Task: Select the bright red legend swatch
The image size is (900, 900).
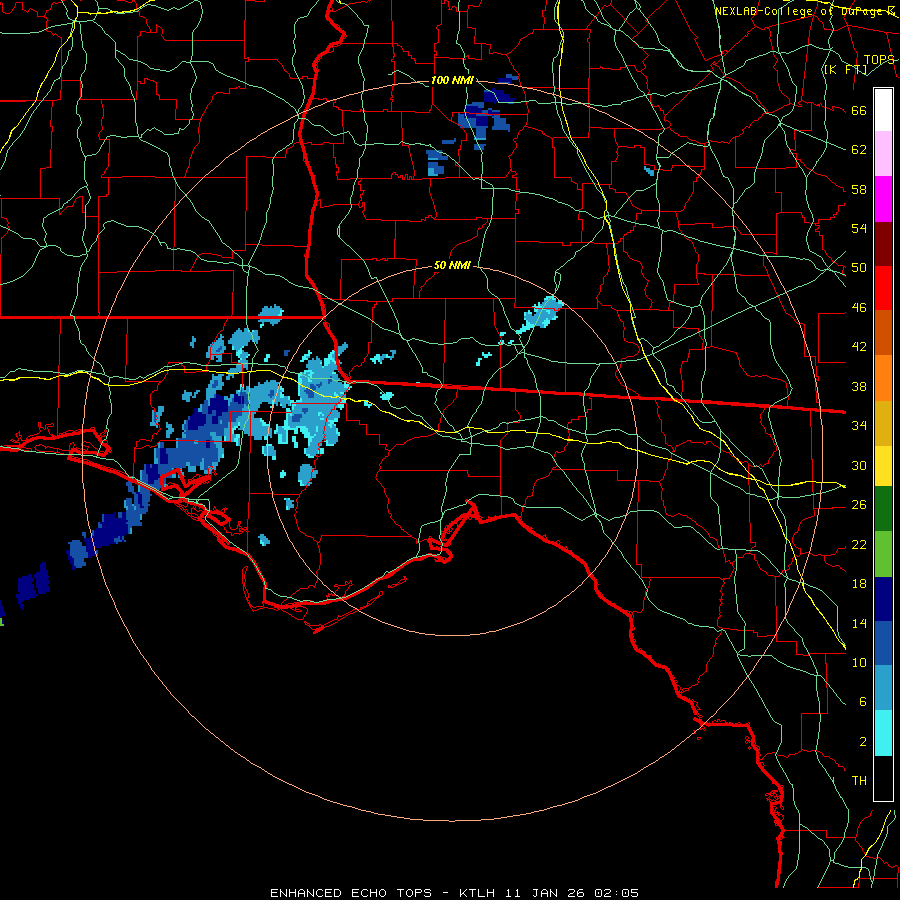Action: [883, 288]
